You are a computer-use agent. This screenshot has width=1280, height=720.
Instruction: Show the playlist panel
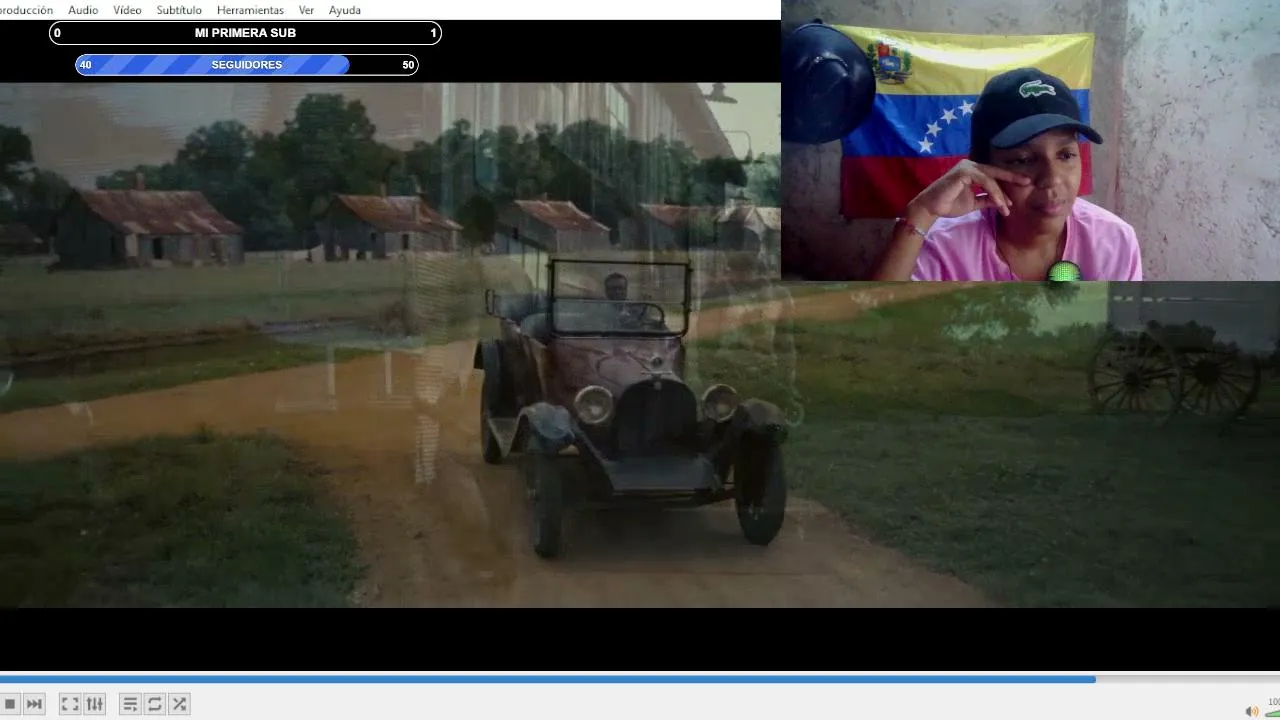(130, 704)
